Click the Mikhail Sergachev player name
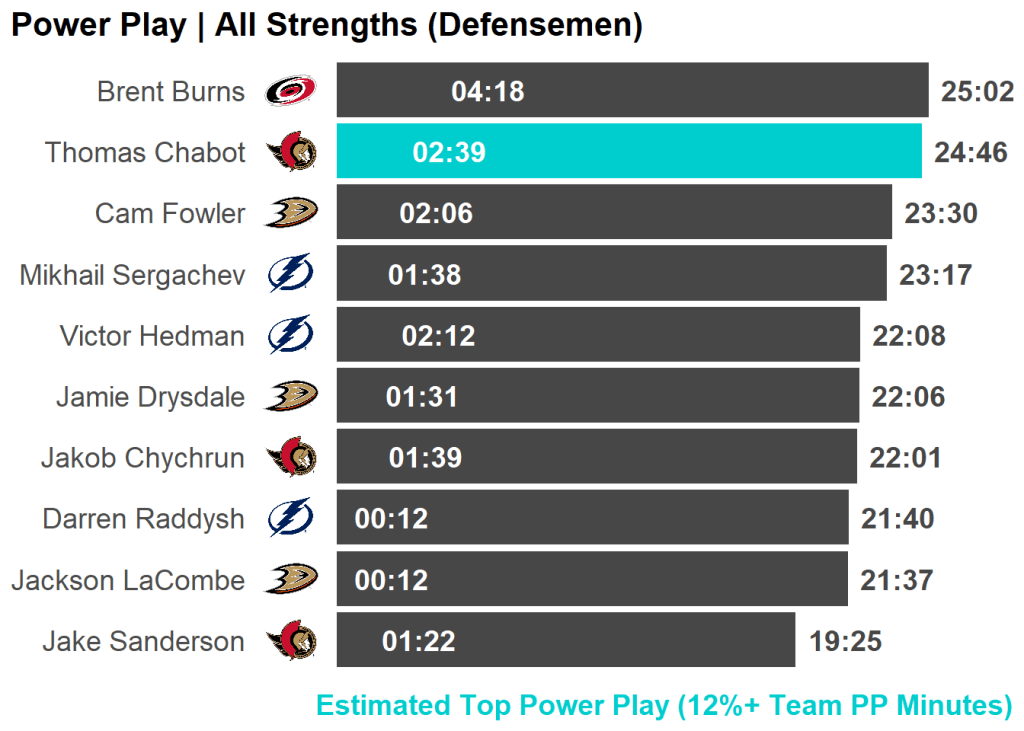Viewport: 1024px width, 731px height. click(132, 275)
